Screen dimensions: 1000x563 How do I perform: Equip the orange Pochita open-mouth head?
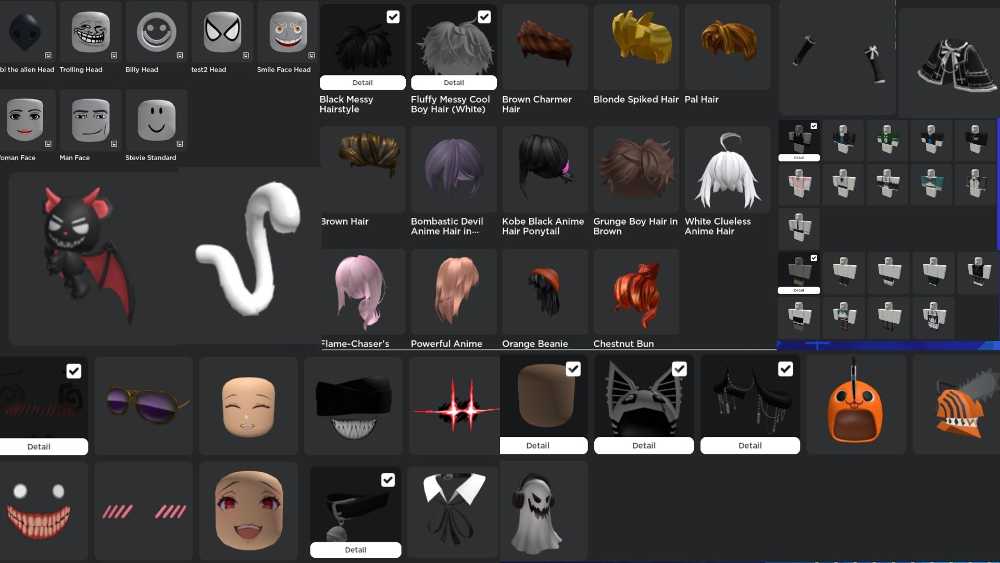[x=856, y=404]
